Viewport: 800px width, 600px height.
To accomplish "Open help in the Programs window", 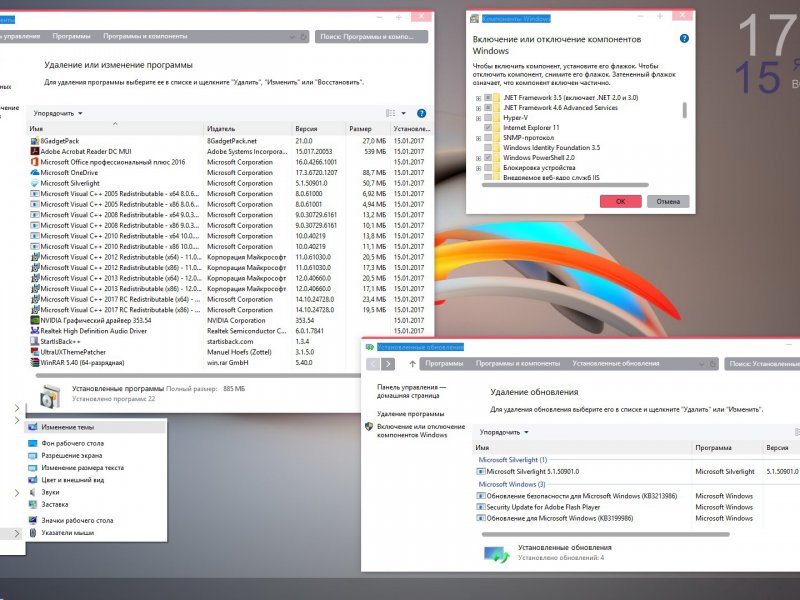I will click(x=421, y=113).
